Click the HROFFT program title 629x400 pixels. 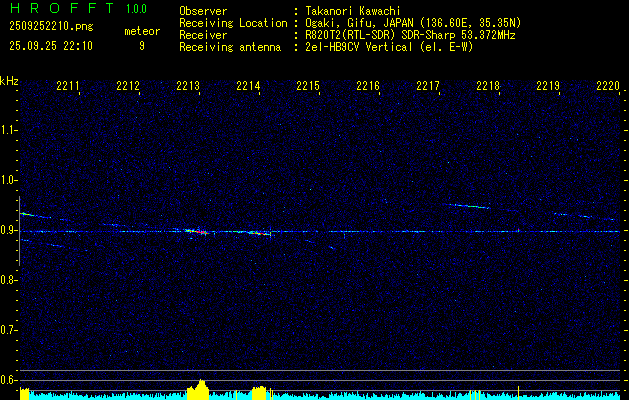click(x=63, y=8)
